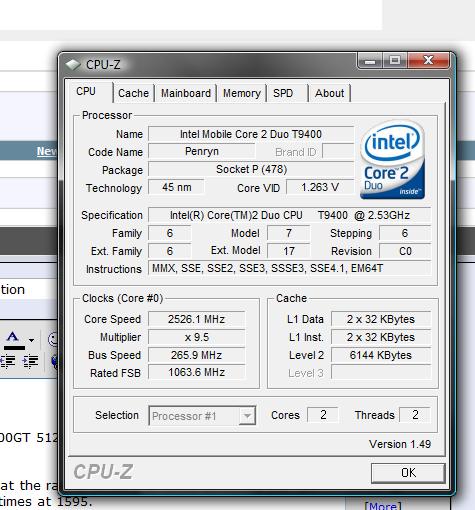Click the Stepping value 6
The image size is (475, 510).
[405, 233]
